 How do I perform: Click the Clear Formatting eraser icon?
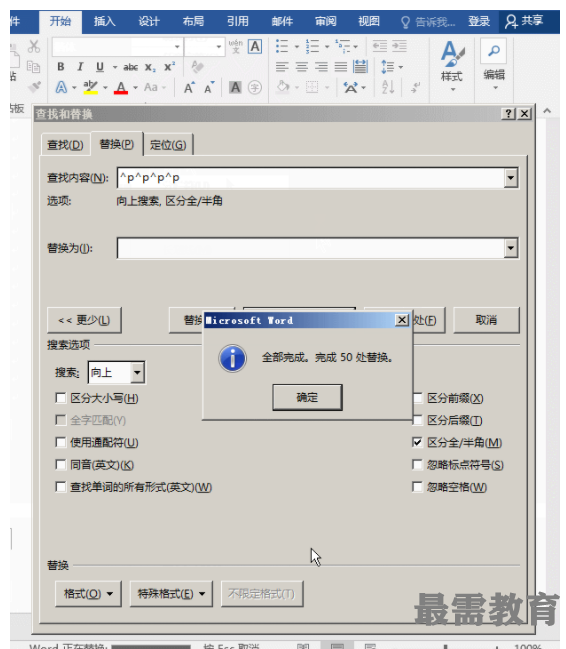197,67
